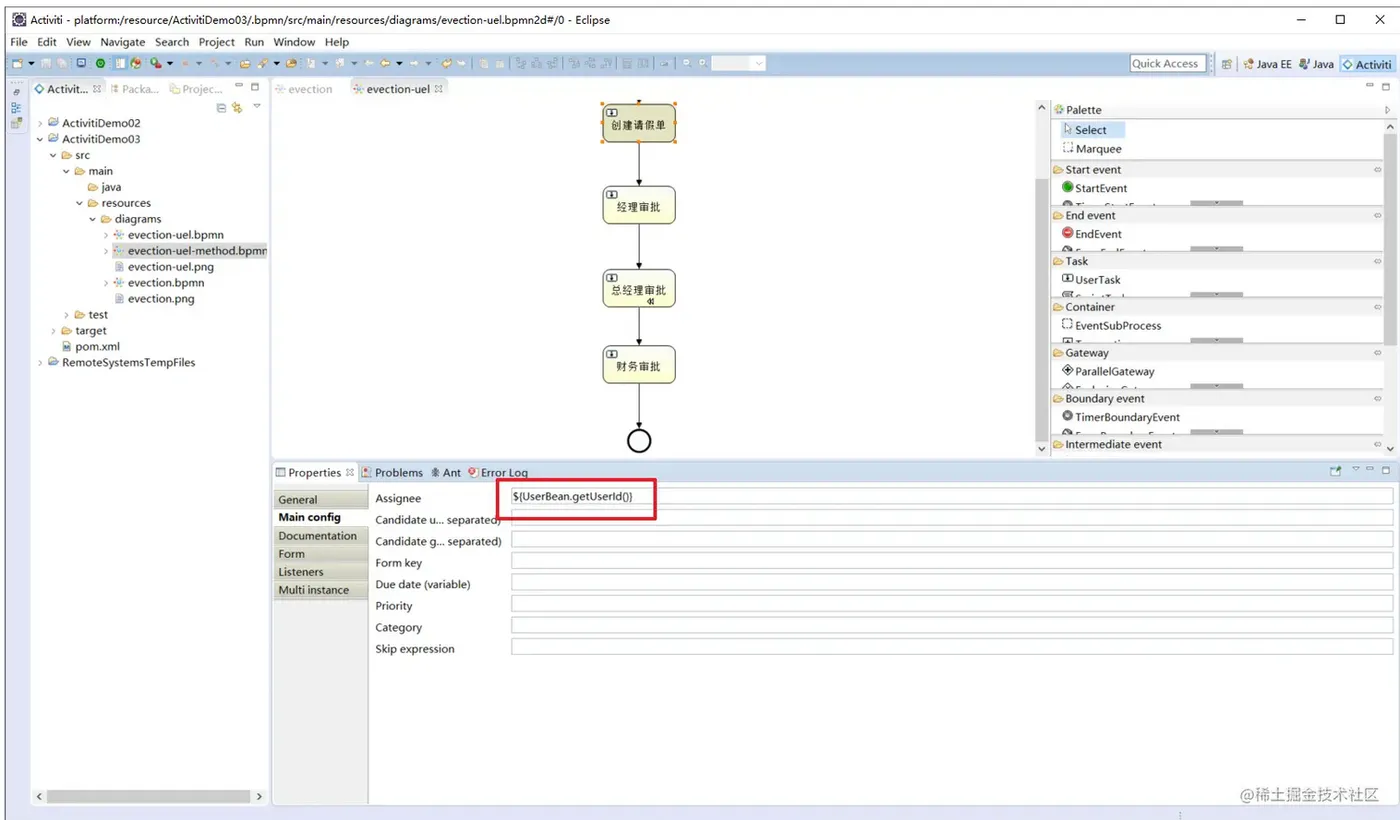Minimize the navigator view panel

click(x=240, y=87)
